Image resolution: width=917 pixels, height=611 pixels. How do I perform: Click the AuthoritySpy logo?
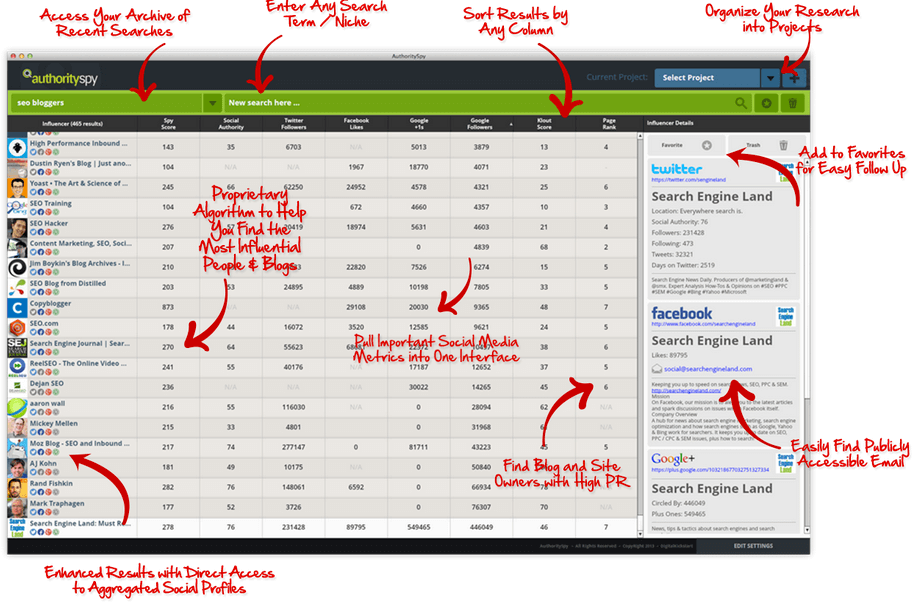coord(60,77)
